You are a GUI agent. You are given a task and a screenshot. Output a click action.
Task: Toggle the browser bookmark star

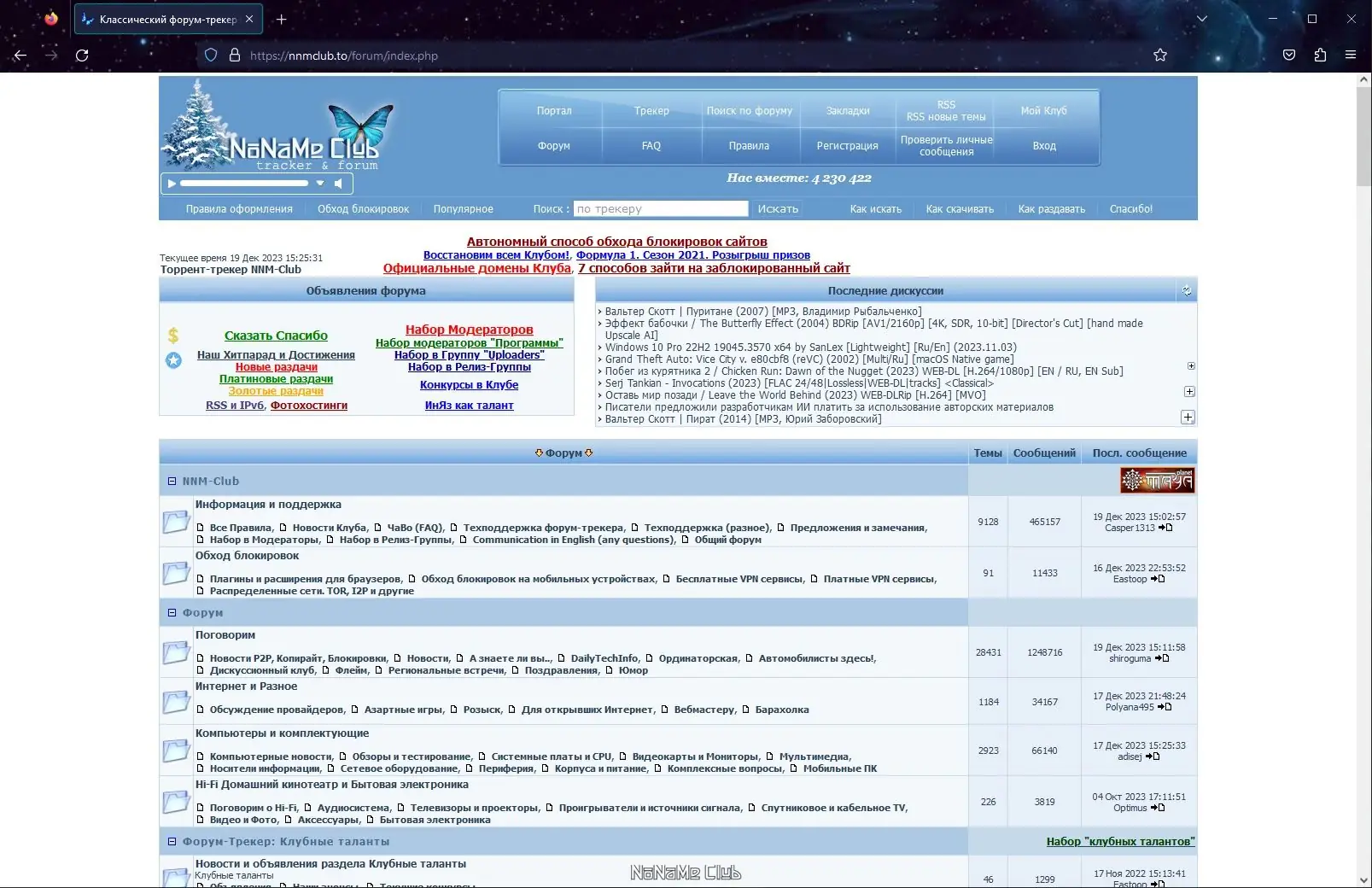pyautogui.click(x=1160, y=55)
